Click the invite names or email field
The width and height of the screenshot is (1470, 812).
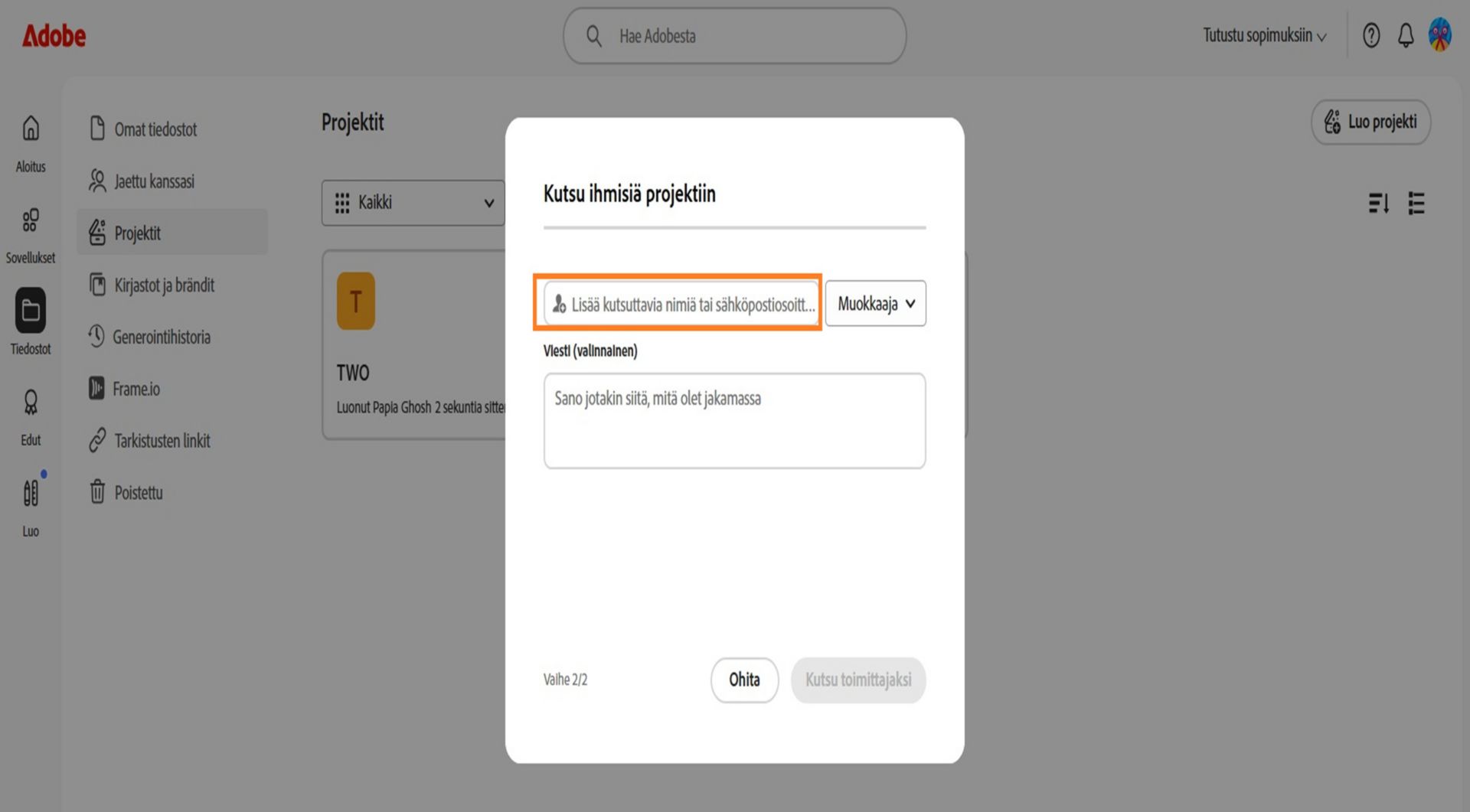681,304
